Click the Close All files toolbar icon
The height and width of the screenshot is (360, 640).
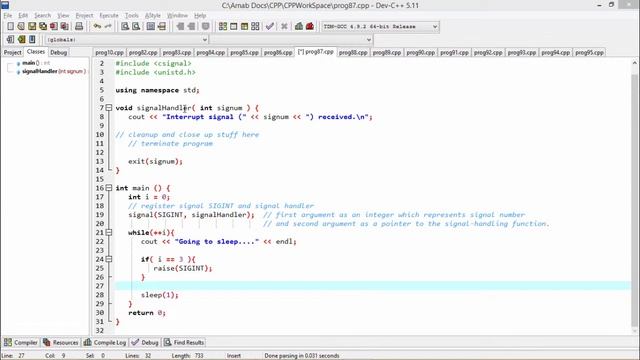click(x=64, y=27)
